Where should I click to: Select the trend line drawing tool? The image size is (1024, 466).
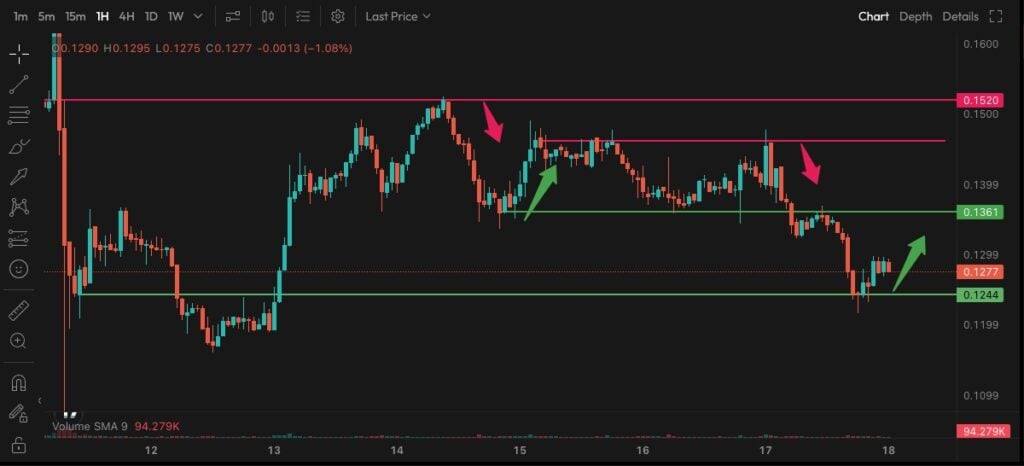[19, 85]
